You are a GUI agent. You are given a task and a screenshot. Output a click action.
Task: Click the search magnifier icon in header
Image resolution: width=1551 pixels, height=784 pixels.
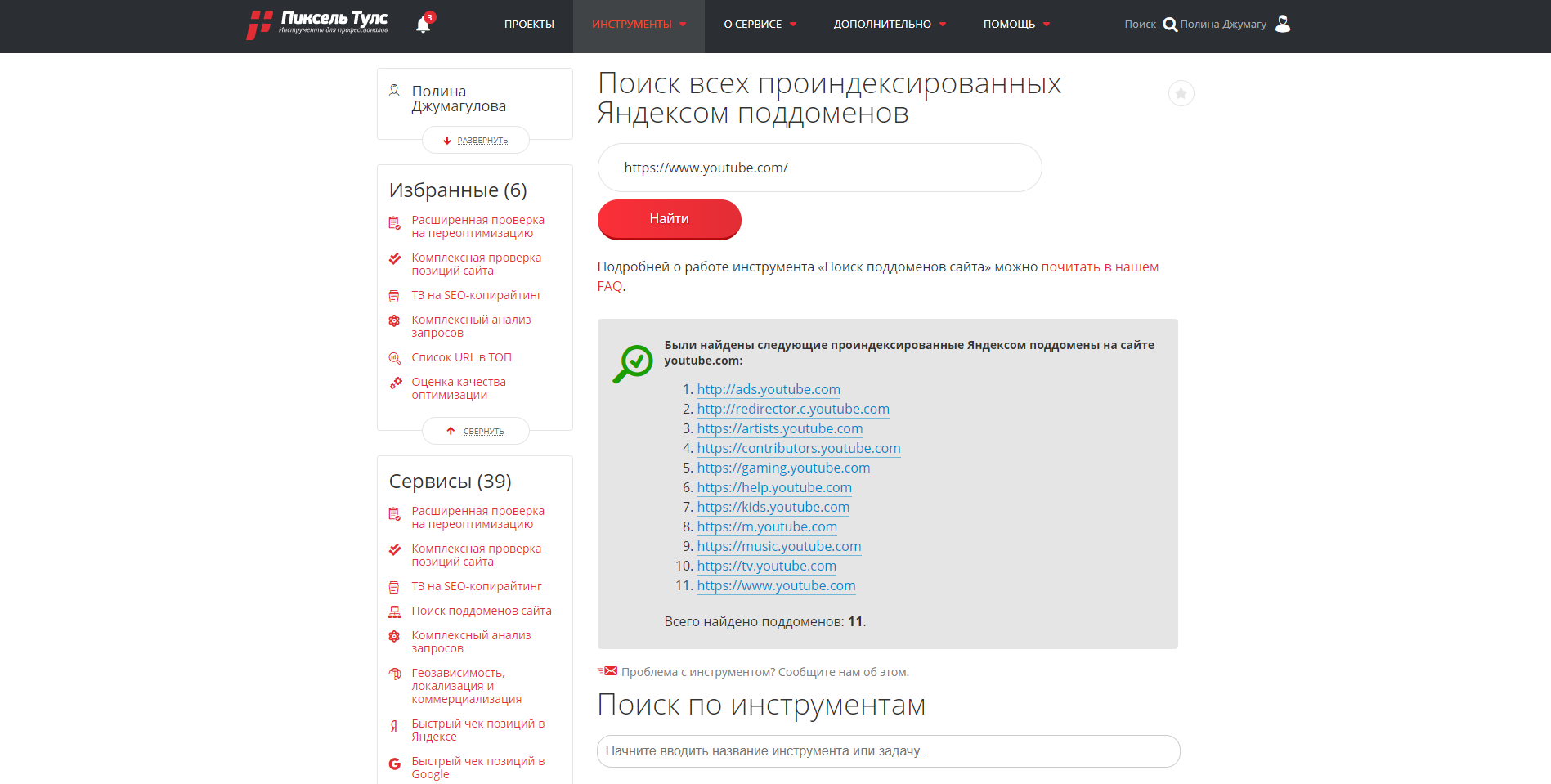(x=1170, y=25)
